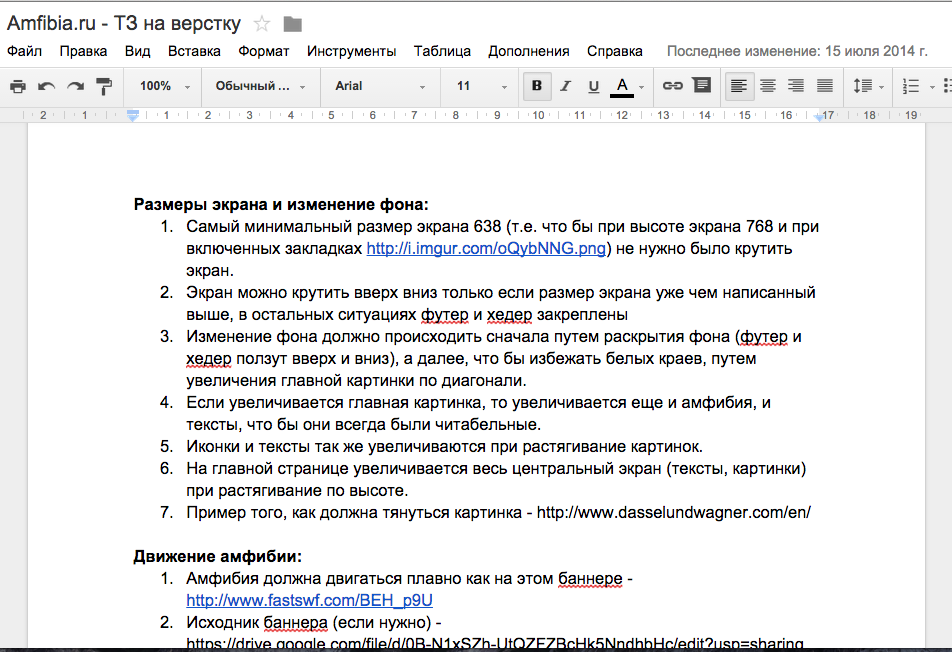Screen dimensions: 952x652
Task: Open the fastswf.com/BEH_p9U link
Action: tap(309, 600)
